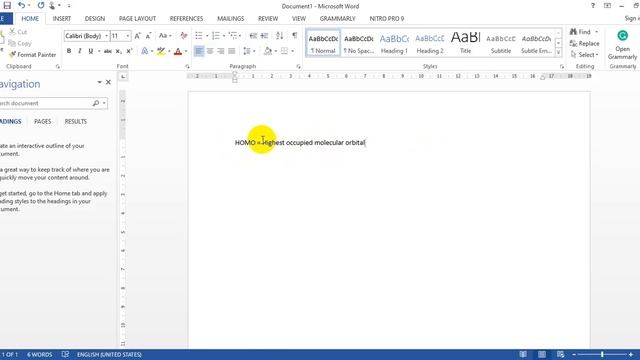640x360 pixels.
Task: Close the Navigation pane
Action: [x=108, y=82]
